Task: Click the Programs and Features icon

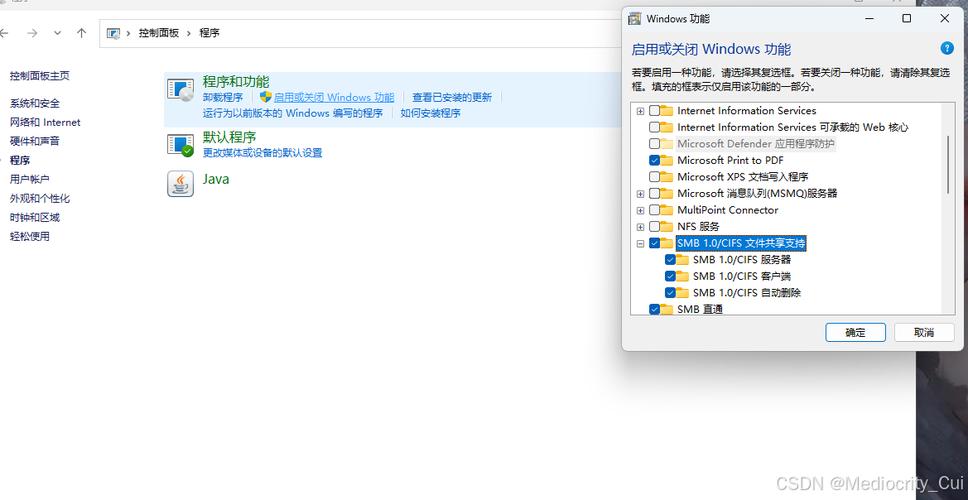Action: coord(180,90)
